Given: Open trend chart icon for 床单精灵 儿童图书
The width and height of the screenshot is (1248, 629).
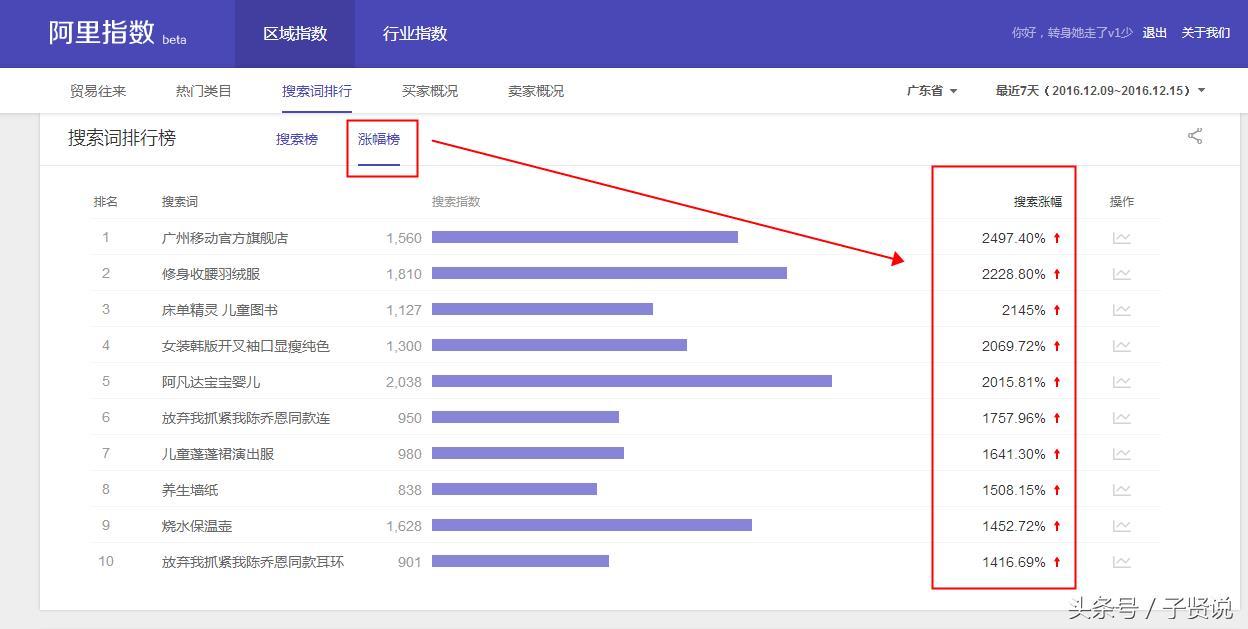Looking at the screenshot, I should tap(1122, 310).
